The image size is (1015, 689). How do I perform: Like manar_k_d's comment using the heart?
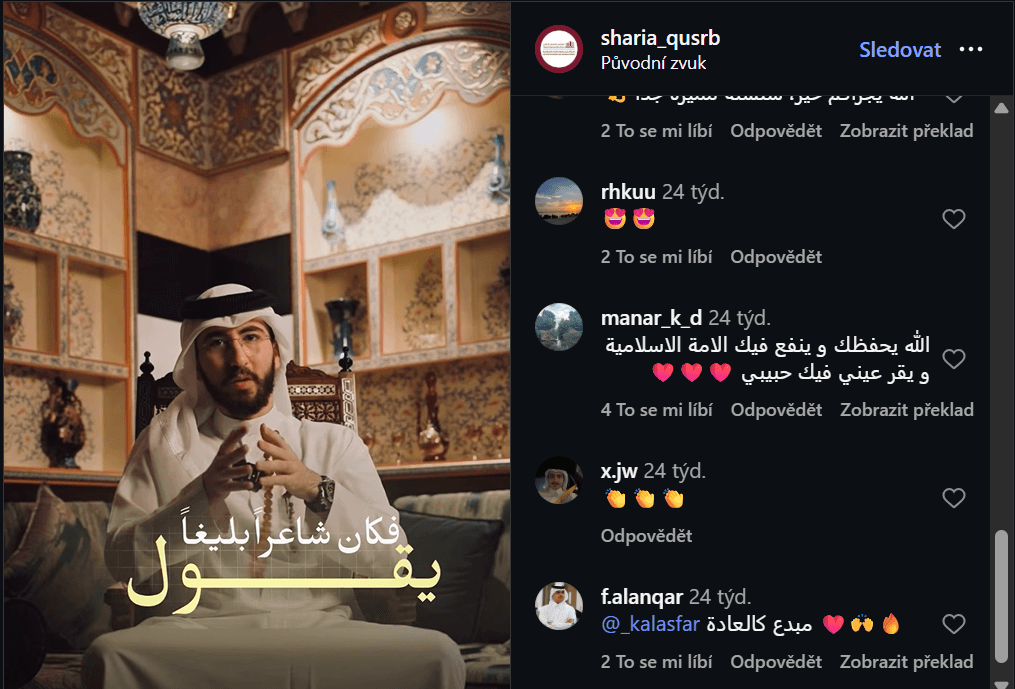point(954,359)
